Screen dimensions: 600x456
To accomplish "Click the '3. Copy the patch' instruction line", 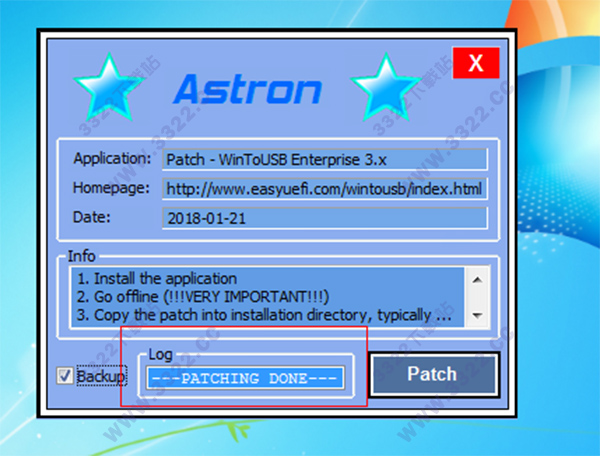I will tap(264, 315).
